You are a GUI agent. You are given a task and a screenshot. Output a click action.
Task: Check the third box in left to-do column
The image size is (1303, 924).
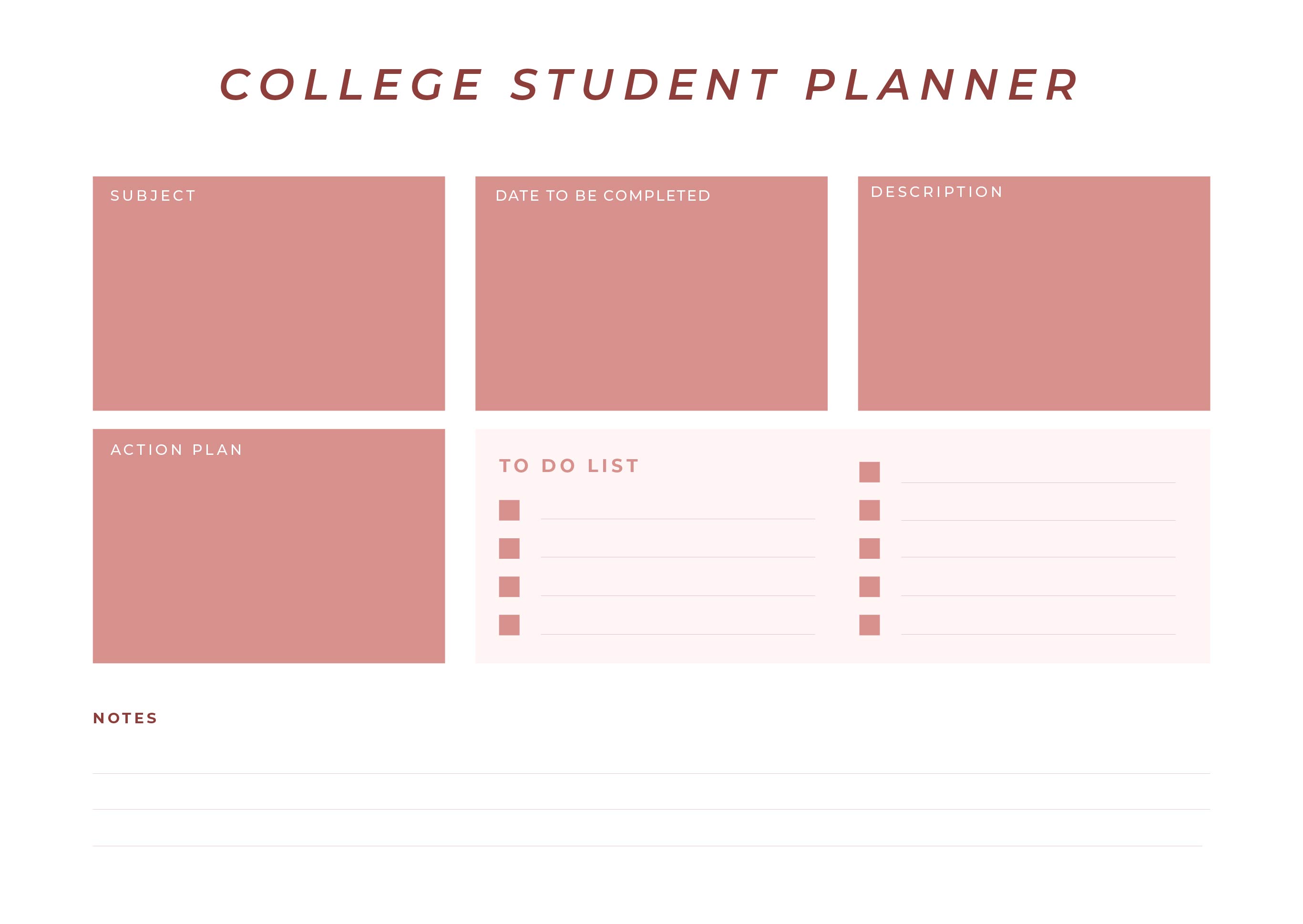tap(509, 586)
